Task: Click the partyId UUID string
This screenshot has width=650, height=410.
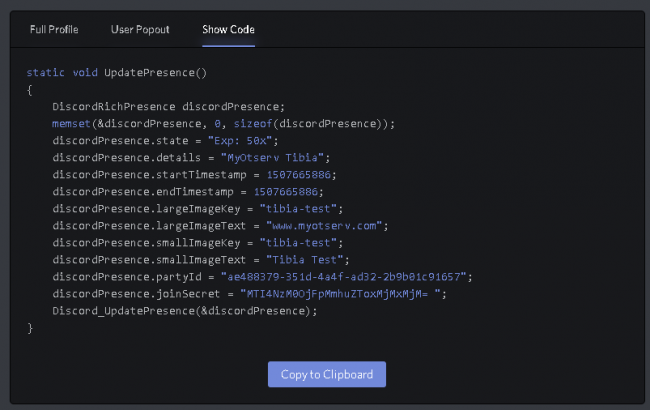Action: 344,277
